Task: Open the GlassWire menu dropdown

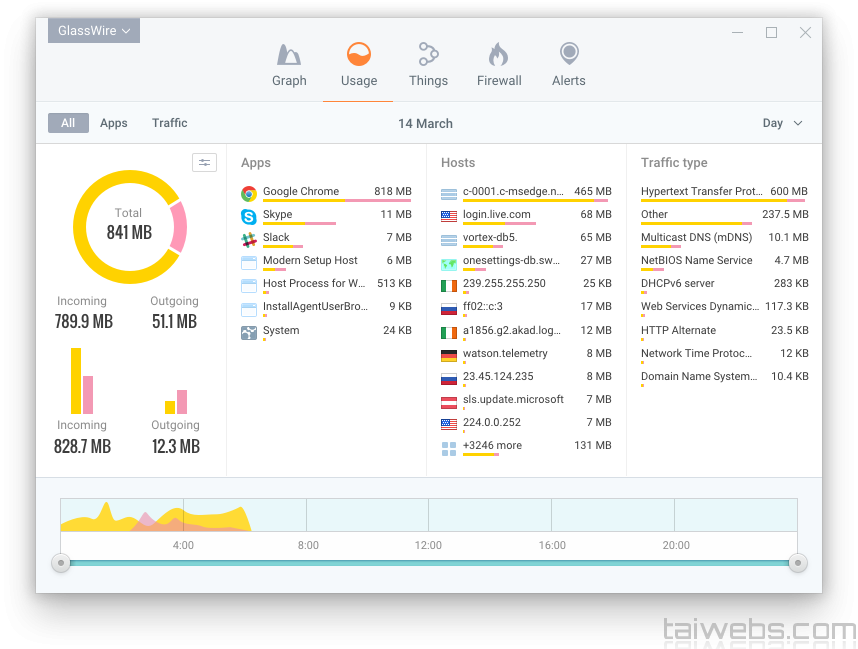Action: [94, 31]
